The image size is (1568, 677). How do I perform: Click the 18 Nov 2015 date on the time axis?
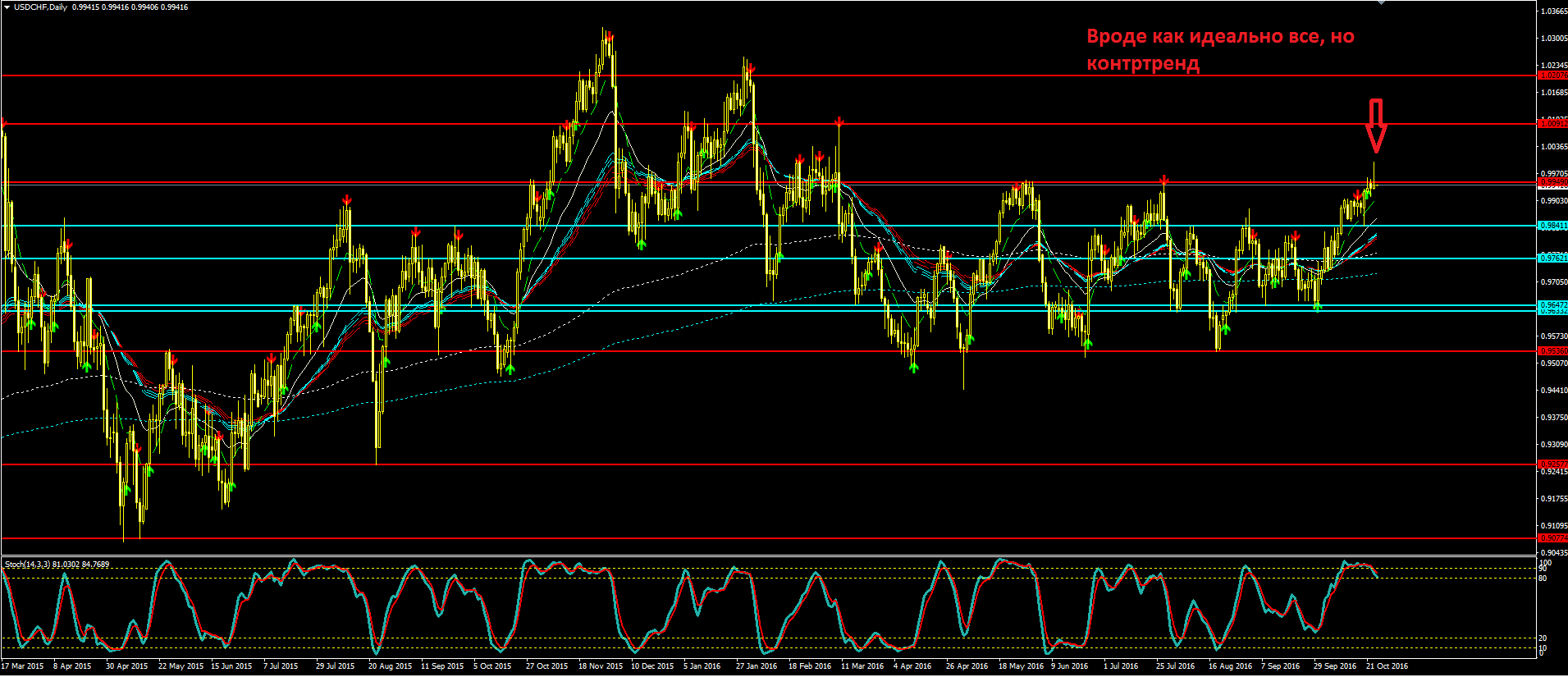pyautogui.click(x=600, y=666)
